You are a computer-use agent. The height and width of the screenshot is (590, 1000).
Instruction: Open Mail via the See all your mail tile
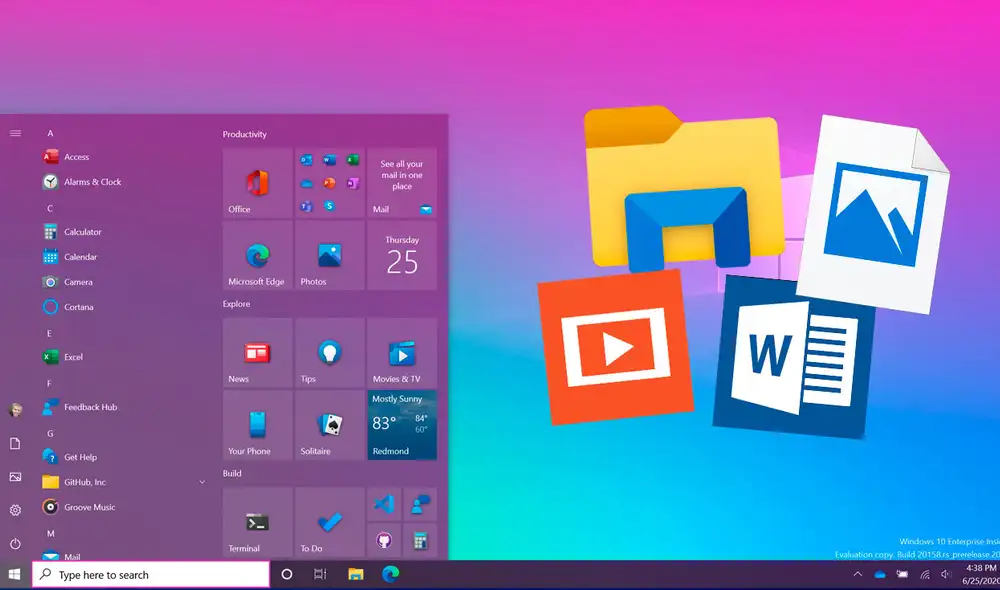[x=402, y=183]
